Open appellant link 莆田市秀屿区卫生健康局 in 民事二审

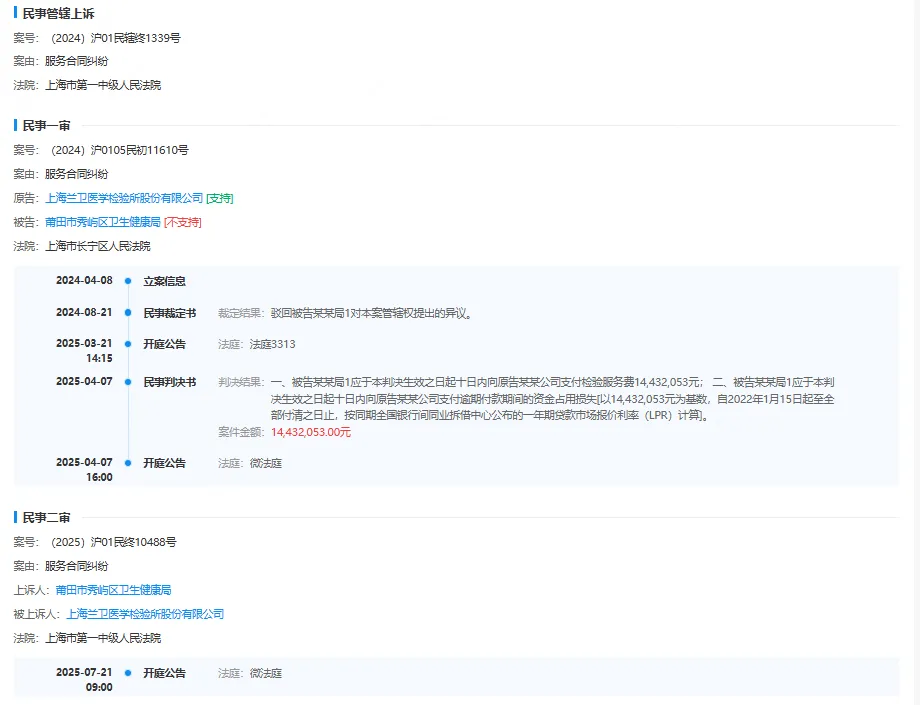113,590
